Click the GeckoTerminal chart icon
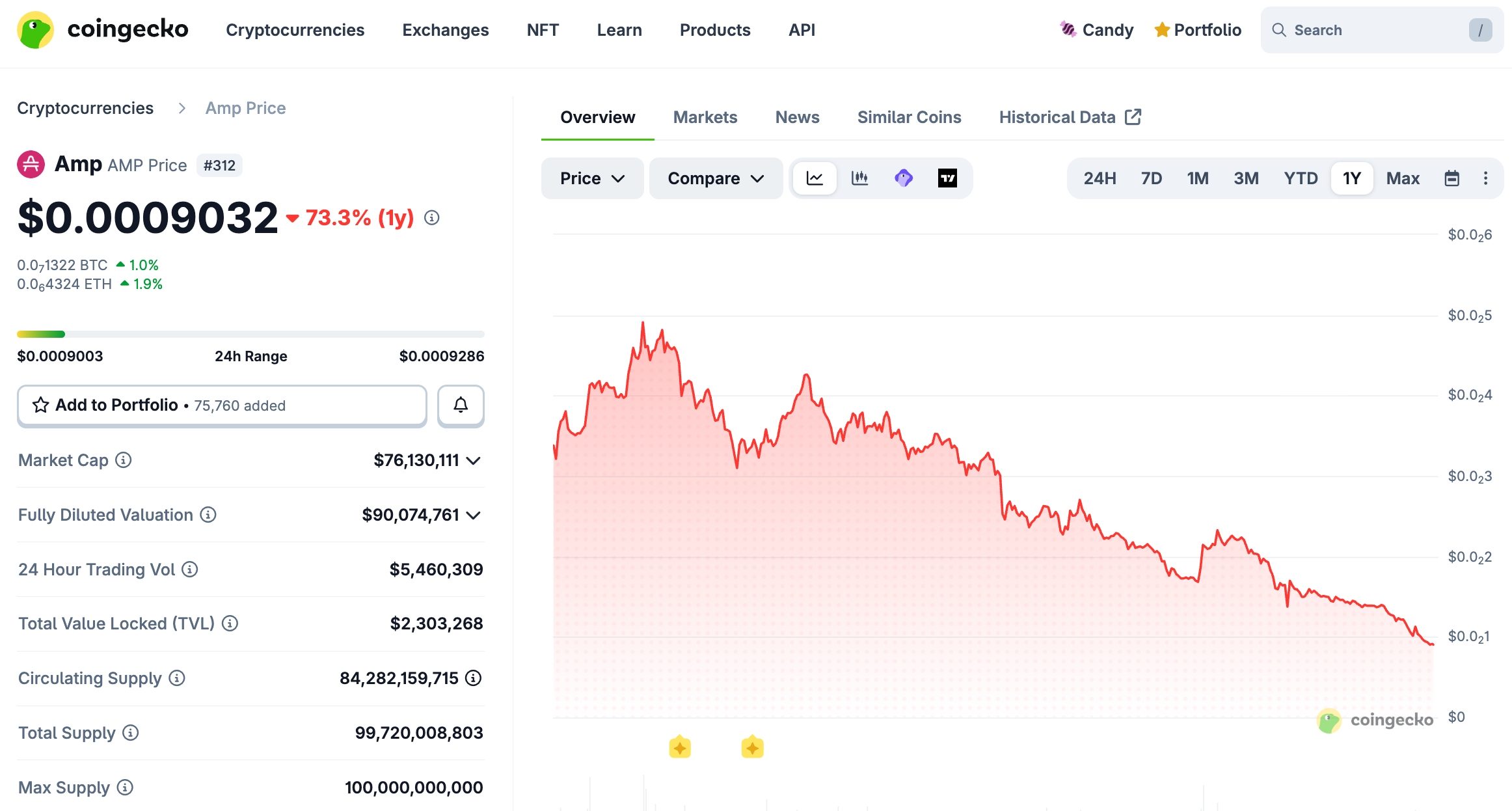 point(903,178)
